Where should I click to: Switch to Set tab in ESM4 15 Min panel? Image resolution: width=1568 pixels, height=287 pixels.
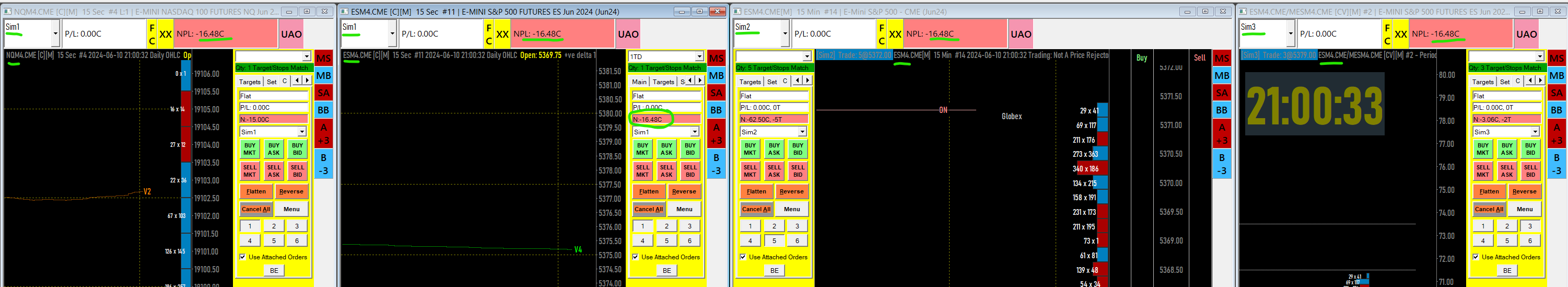[772, 82]
